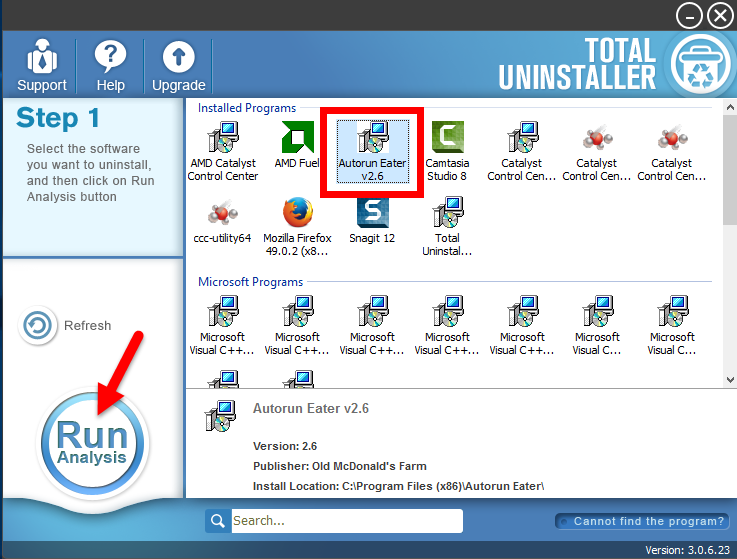
Task: Select Camtasia Studio 8 program
Action: [x=447, y=151]
